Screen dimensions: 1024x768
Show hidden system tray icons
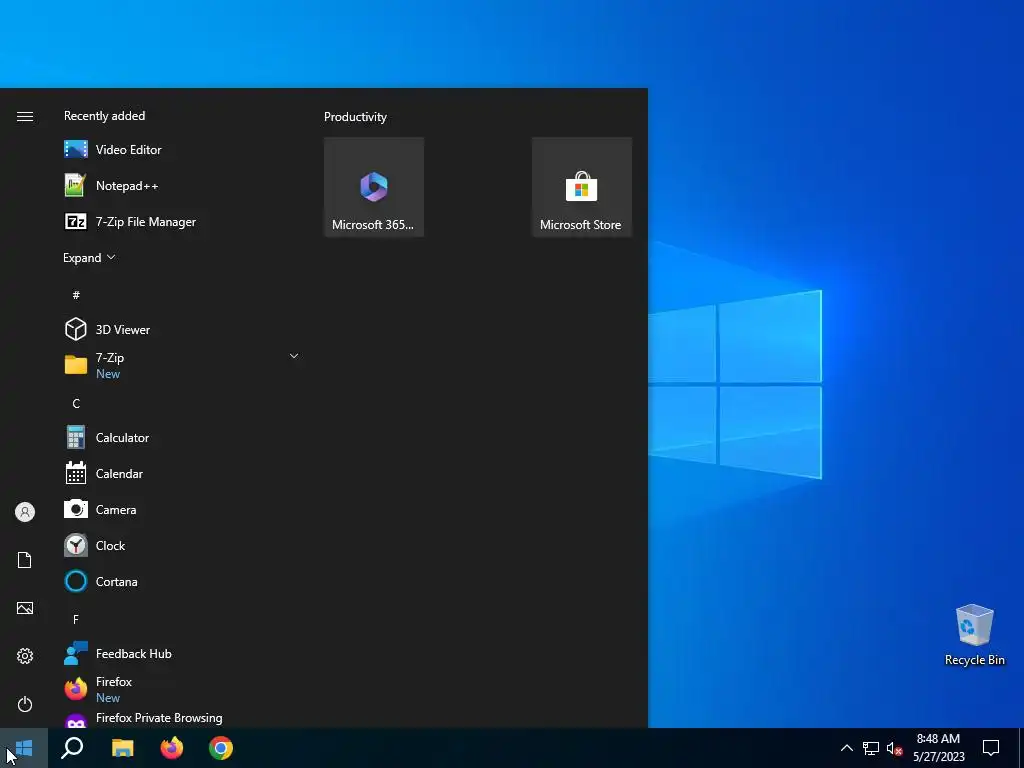coord(846,748)
